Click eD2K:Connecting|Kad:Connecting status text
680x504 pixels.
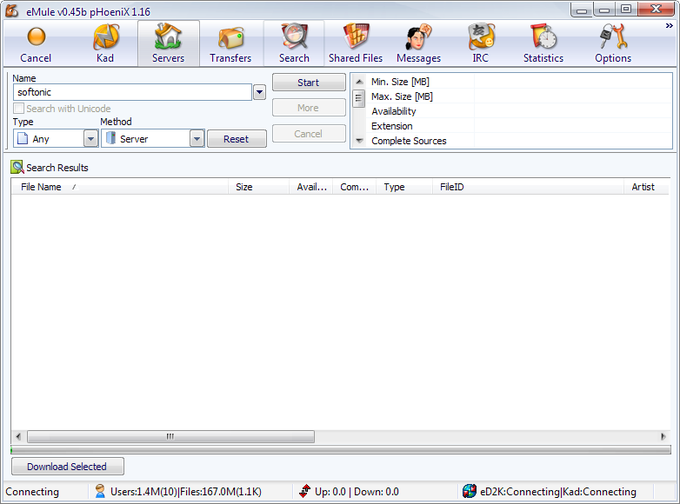tap(558, 491)
